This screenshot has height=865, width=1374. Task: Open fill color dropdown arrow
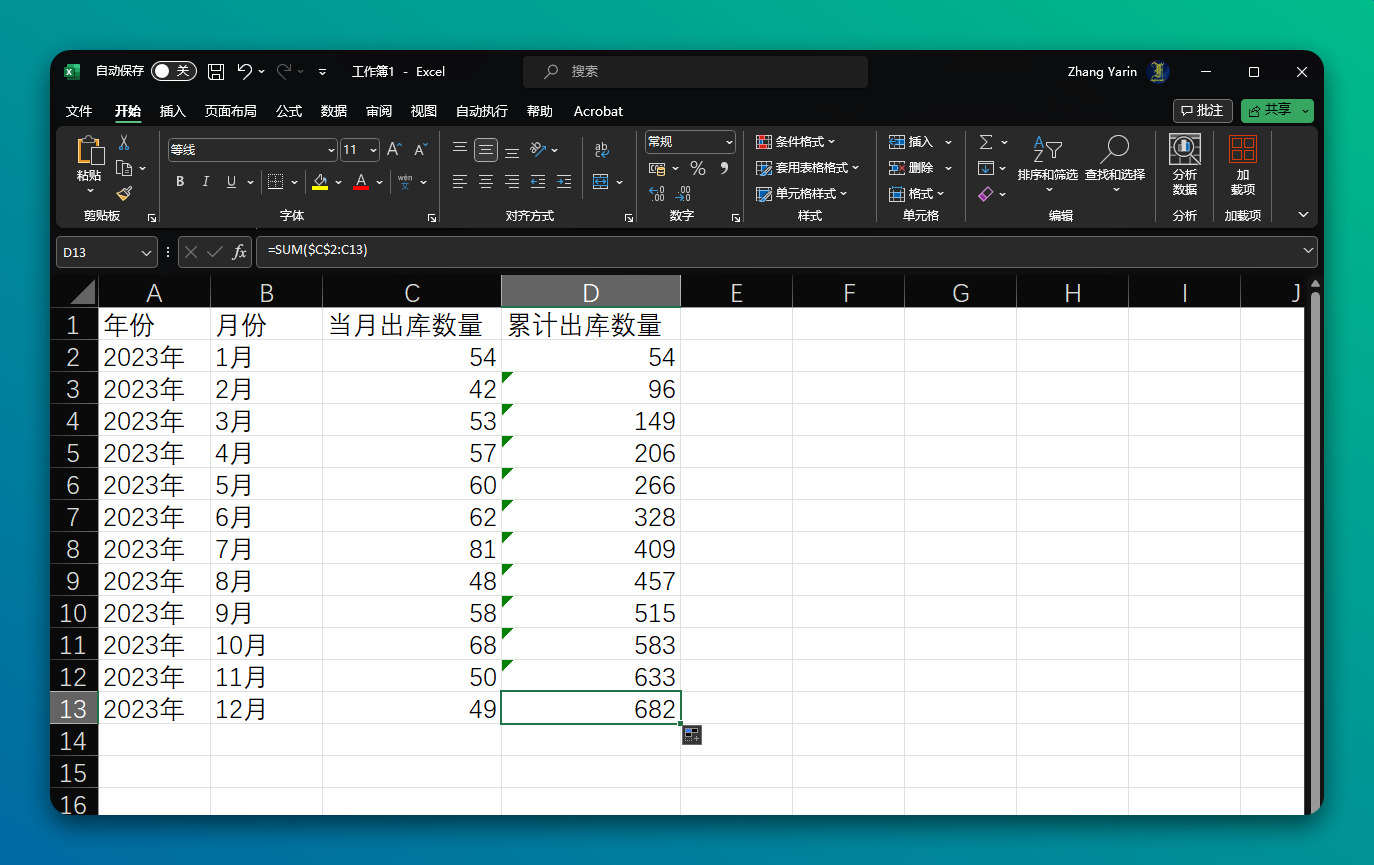pyautogui.click(x=338, y=182)
